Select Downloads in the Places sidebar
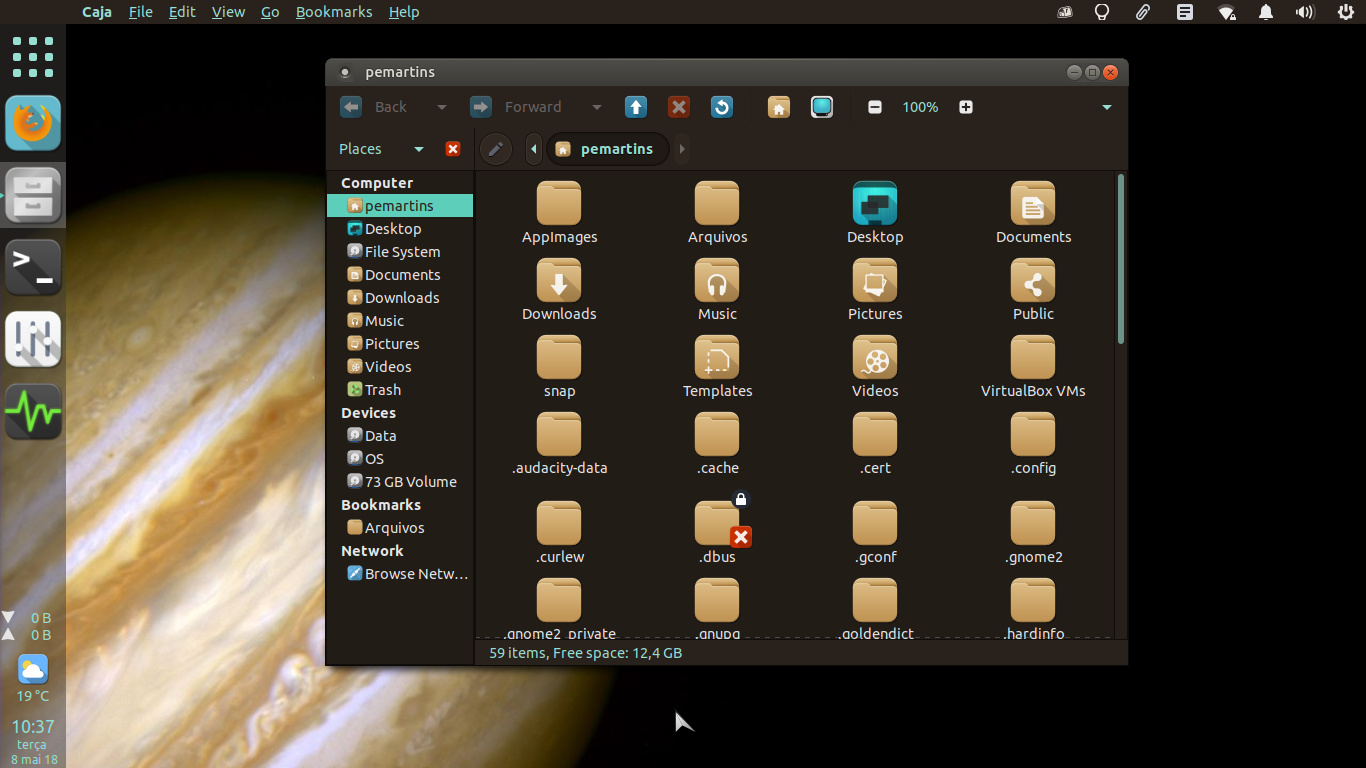This screenshot has width=1366, height=768. (401, 298)
